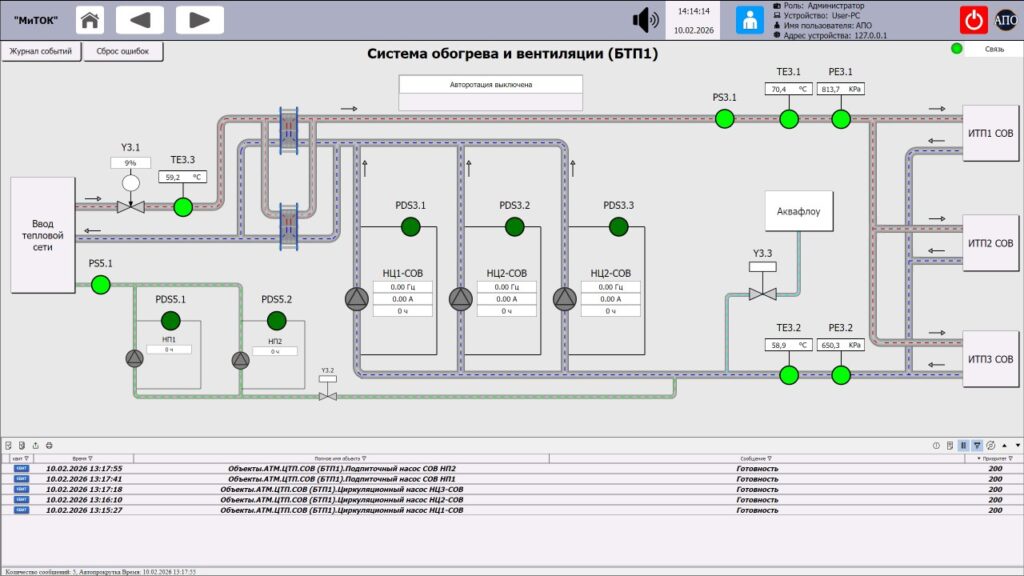Navigate back with the left arrow
Viewport: 1024px width, 576px height.
click(140, 20)
